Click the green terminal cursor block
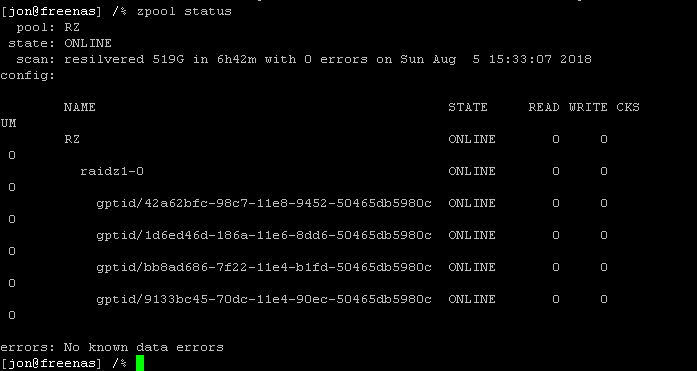The width and height of the screenshot is (697, 371). point(140,363)
